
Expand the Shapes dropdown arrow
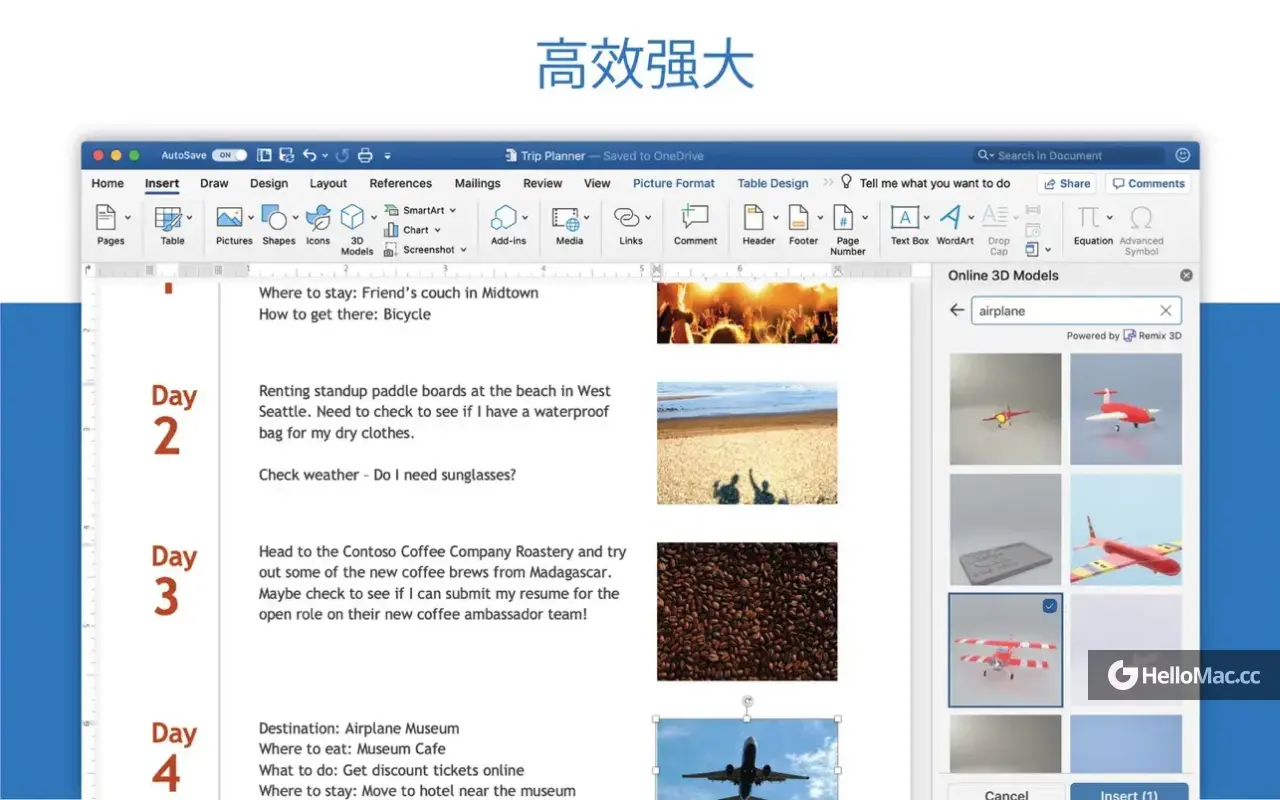click(x=295, y=217)
